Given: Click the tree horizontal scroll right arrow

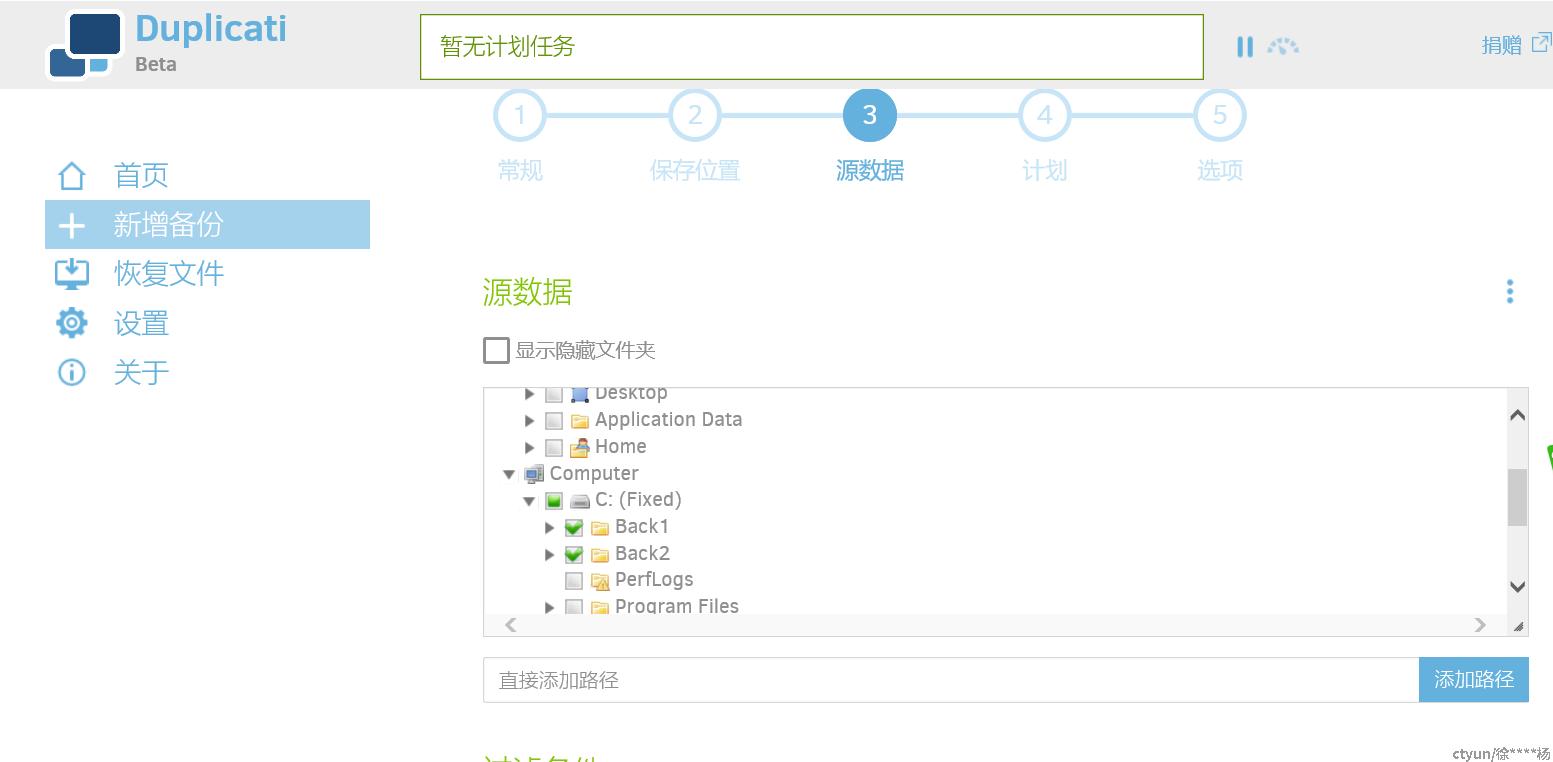Looking at the screenshot, I should click(x=1480, y=625).
